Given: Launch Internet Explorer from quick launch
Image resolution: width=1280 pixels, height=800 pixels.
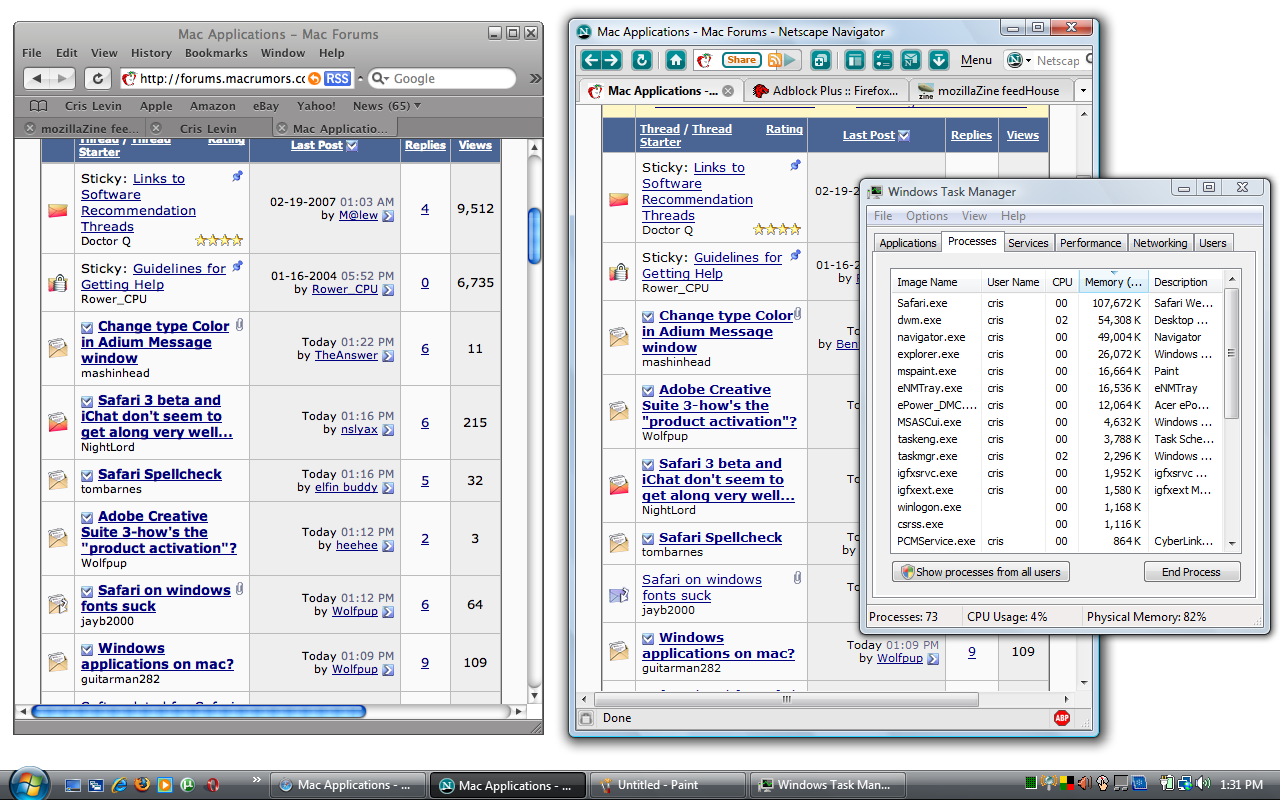Looking at the screenshot, I should point(119,785).
